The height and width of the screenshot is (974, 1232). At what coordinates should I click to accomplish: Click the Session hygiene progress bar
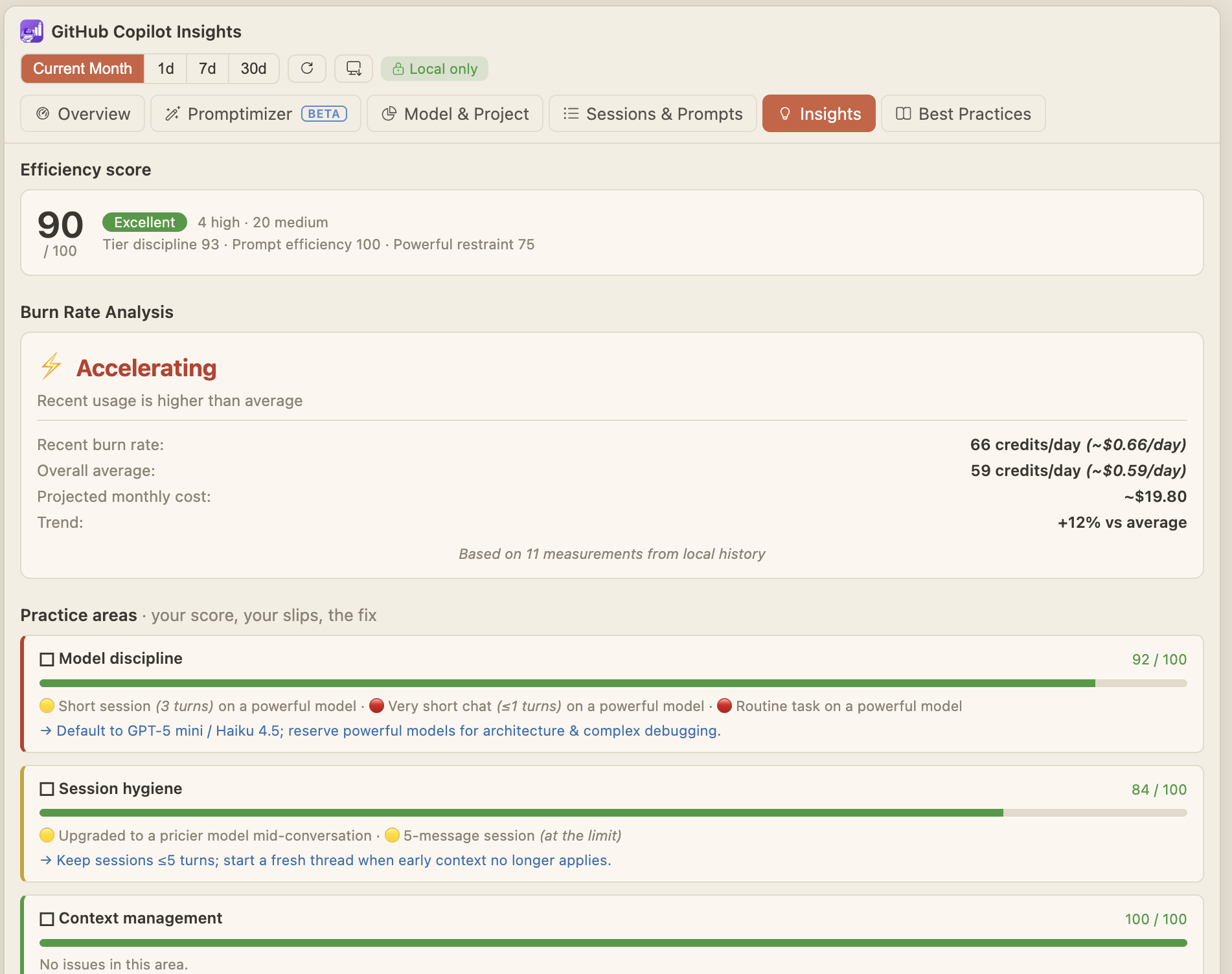[613, 813]
